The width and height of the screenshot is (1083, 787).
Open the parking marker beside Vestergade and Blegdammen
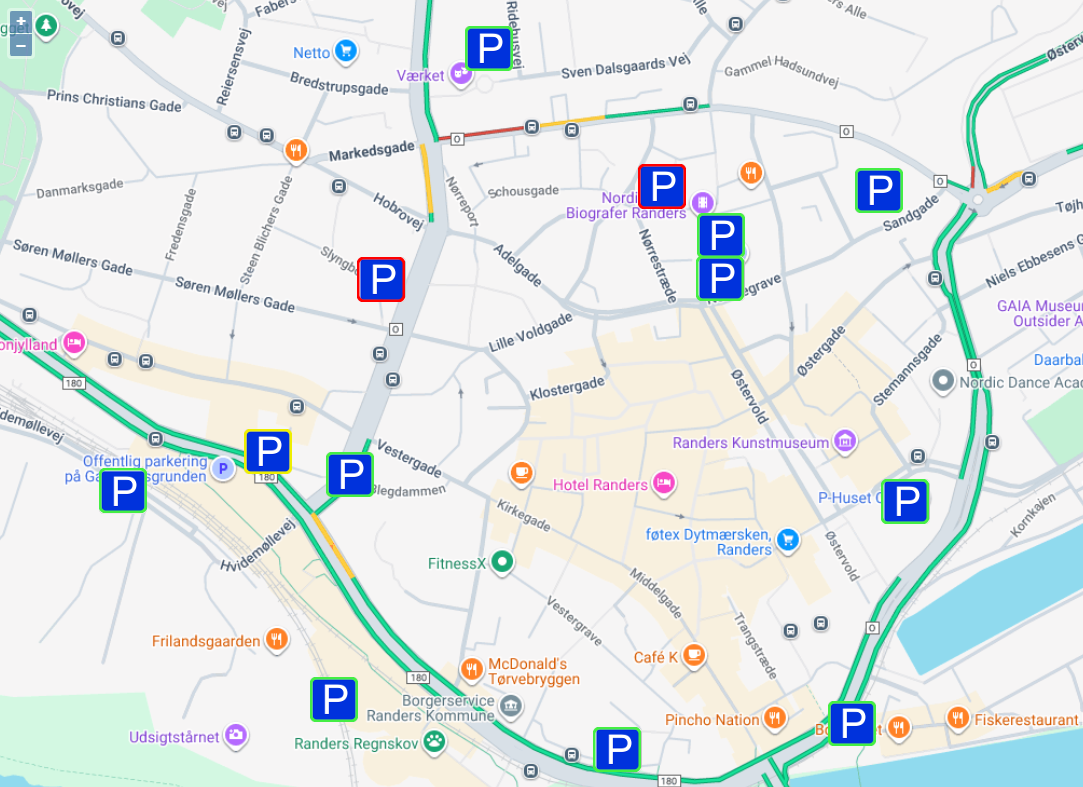[349, 474]
